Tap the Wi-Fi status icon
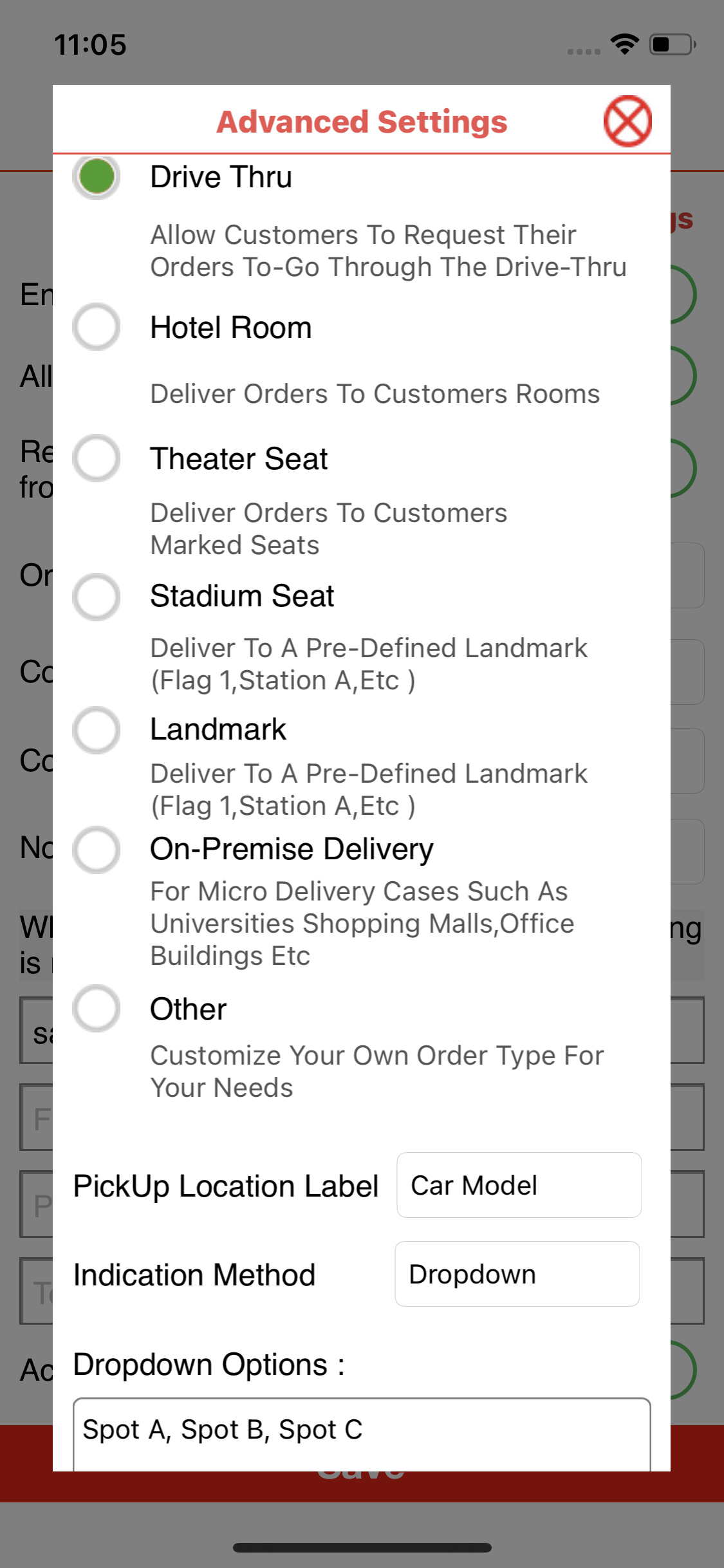724x1568 pixels. click(624, 44)
